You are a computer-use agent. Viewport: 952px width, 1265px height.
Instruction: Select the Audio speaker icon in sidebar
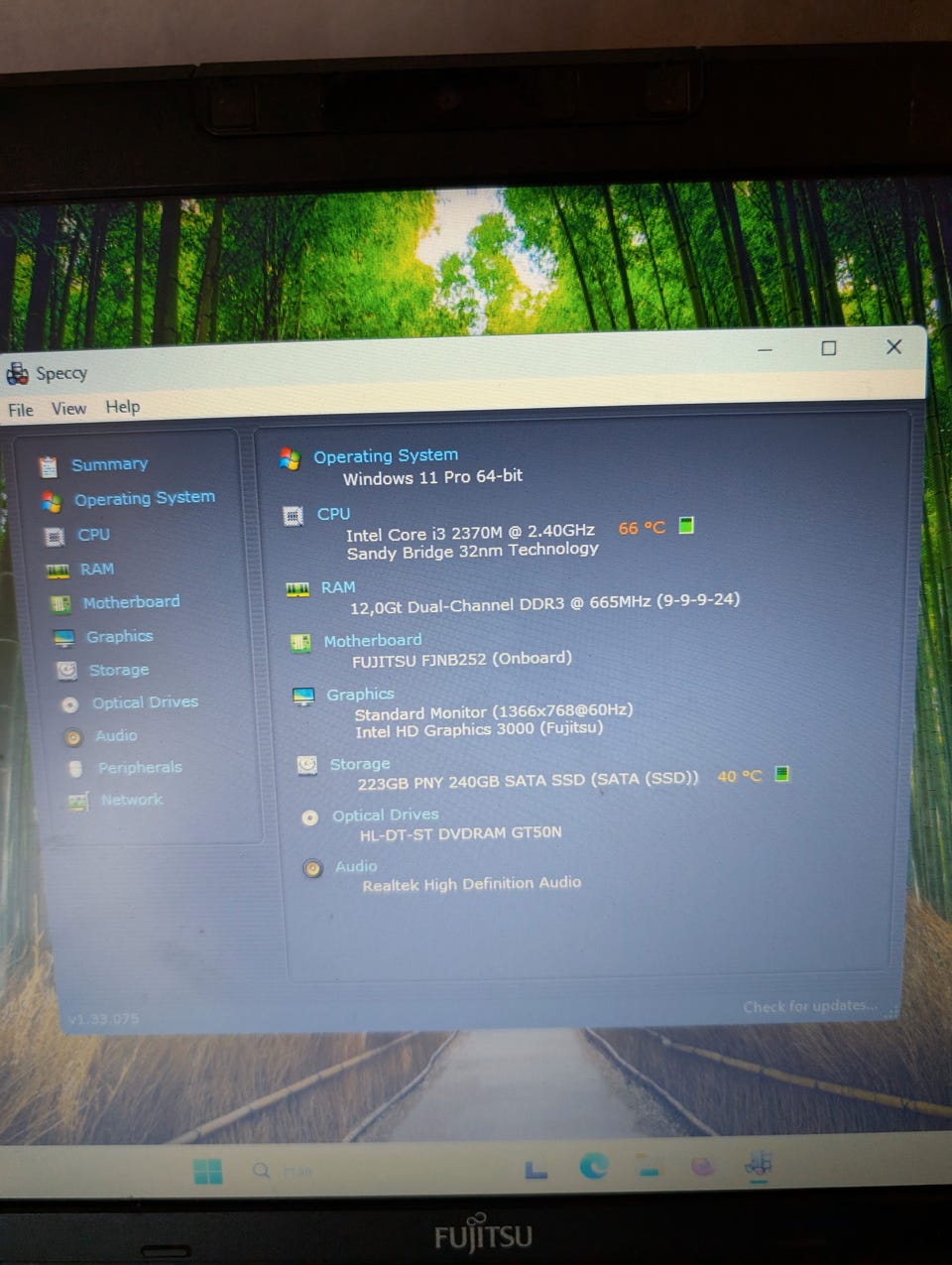point(72,737)
